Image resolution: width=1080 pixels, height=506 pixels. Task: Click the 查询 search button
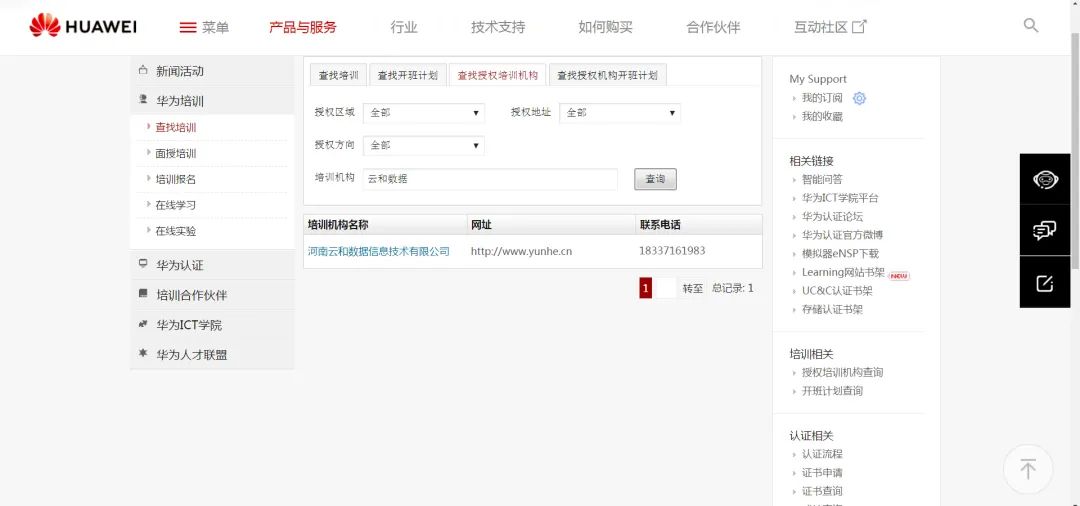click(655, 179)
